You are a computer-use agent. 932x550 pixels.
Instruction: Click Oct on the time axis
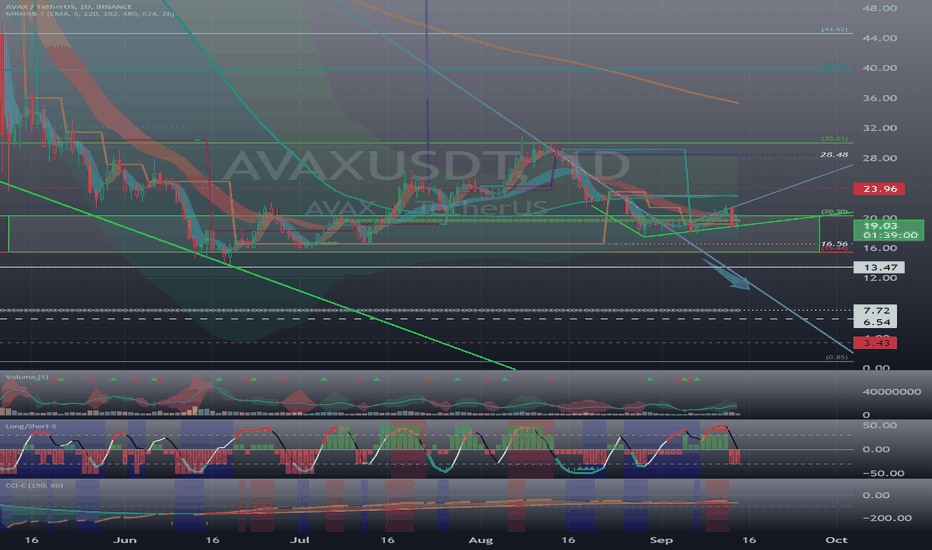click(837, 540)
